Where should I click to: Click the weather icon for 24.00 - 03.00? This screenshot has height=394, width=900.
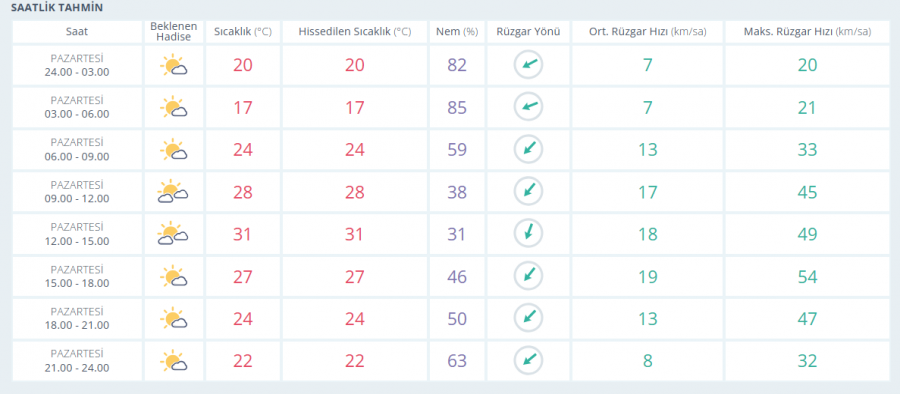[174, 65]
